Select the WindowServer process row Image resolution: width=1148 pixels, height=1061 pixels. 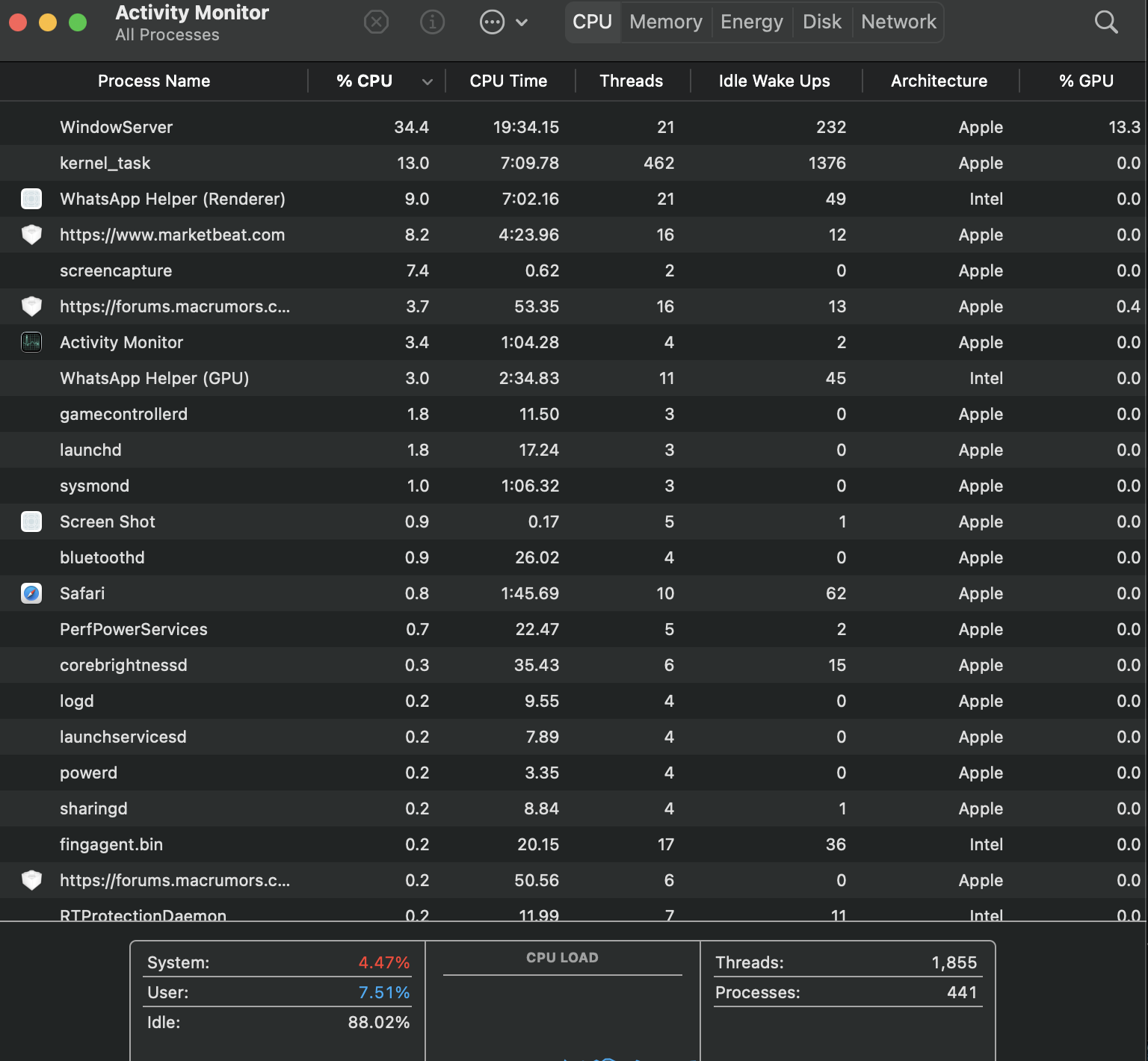574,127
